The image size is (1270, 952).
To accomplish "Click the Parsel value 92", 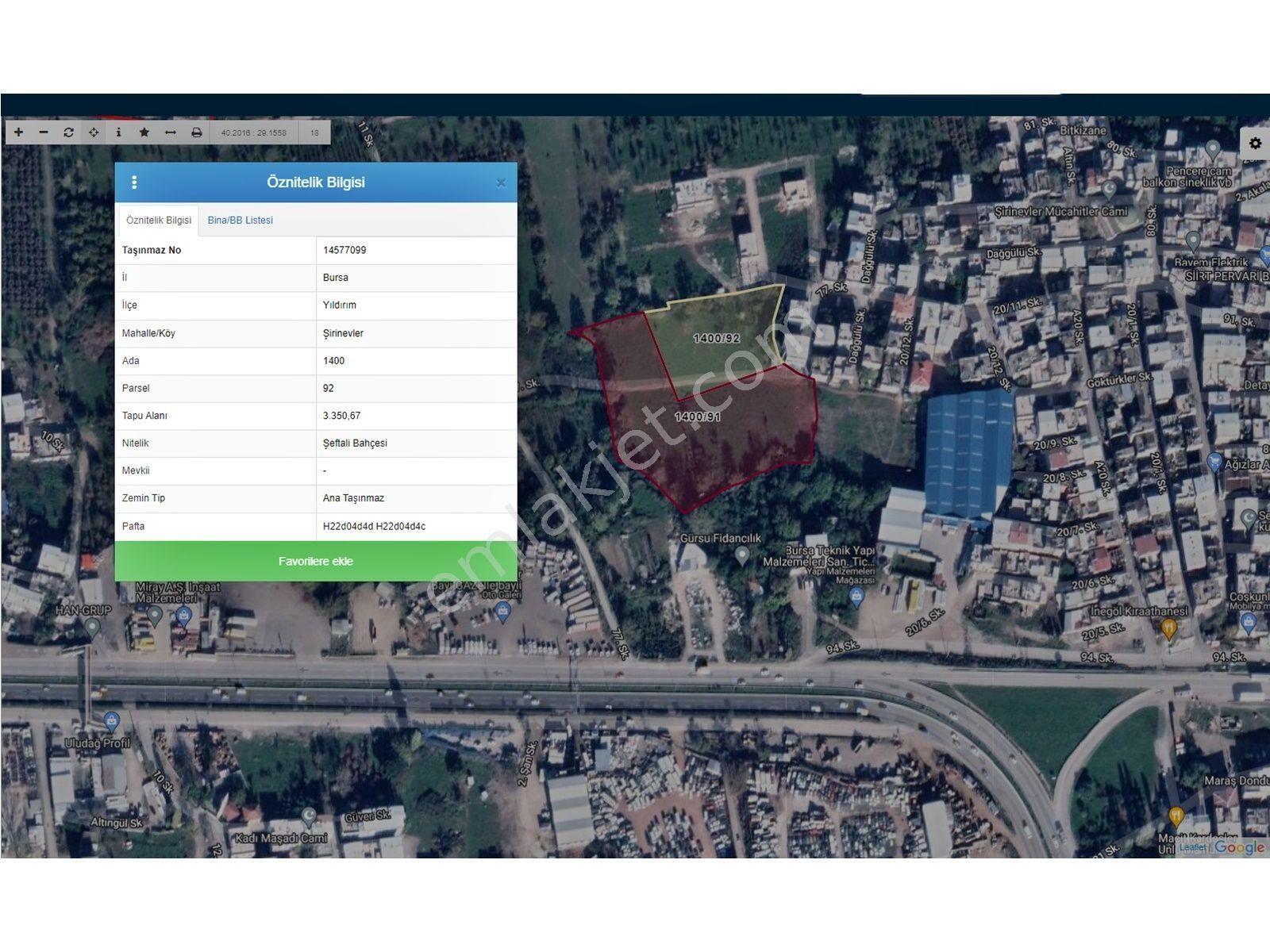I will coord(329,389).
